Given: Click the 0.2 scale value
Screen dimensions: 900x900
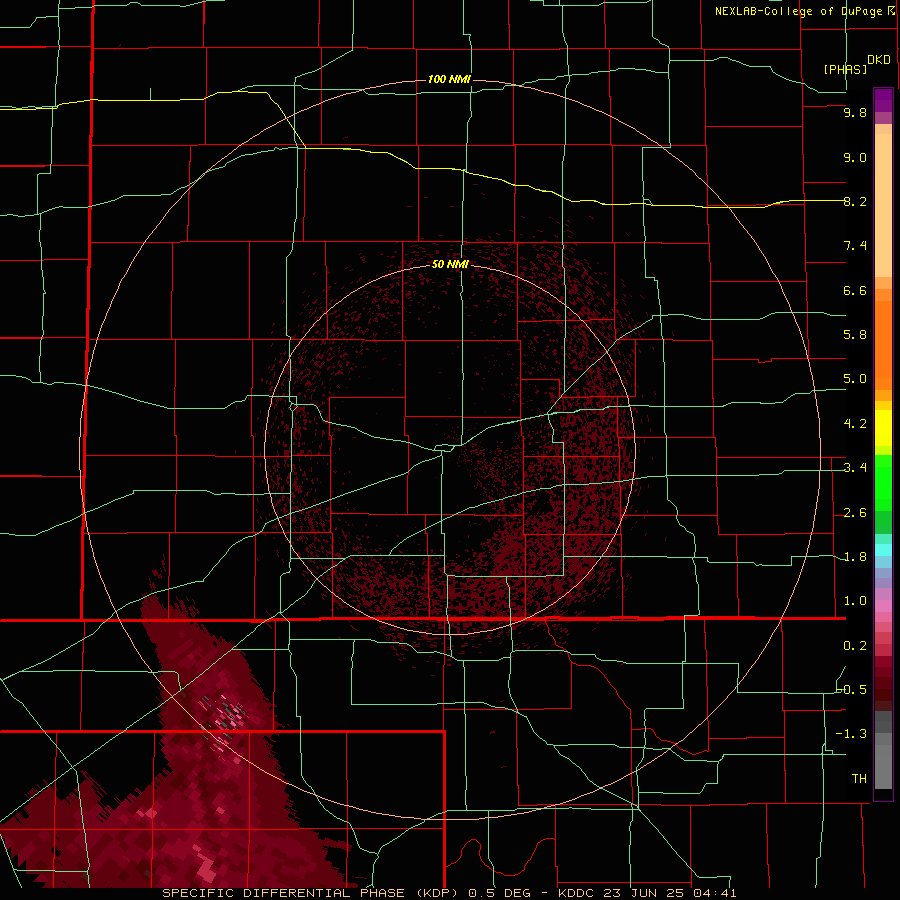Looking at the screenshot, I should (855, 646).
